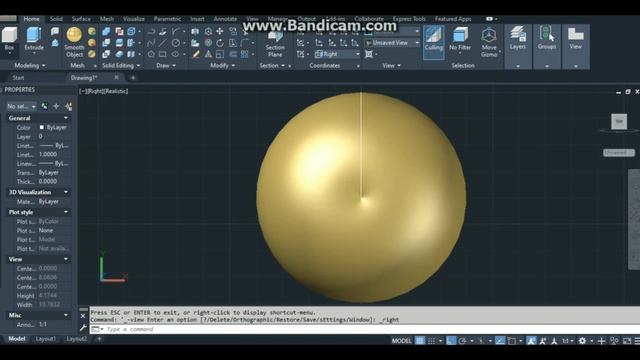Select the Box modeling tool

pyautogui.click(x=9, y=39)
